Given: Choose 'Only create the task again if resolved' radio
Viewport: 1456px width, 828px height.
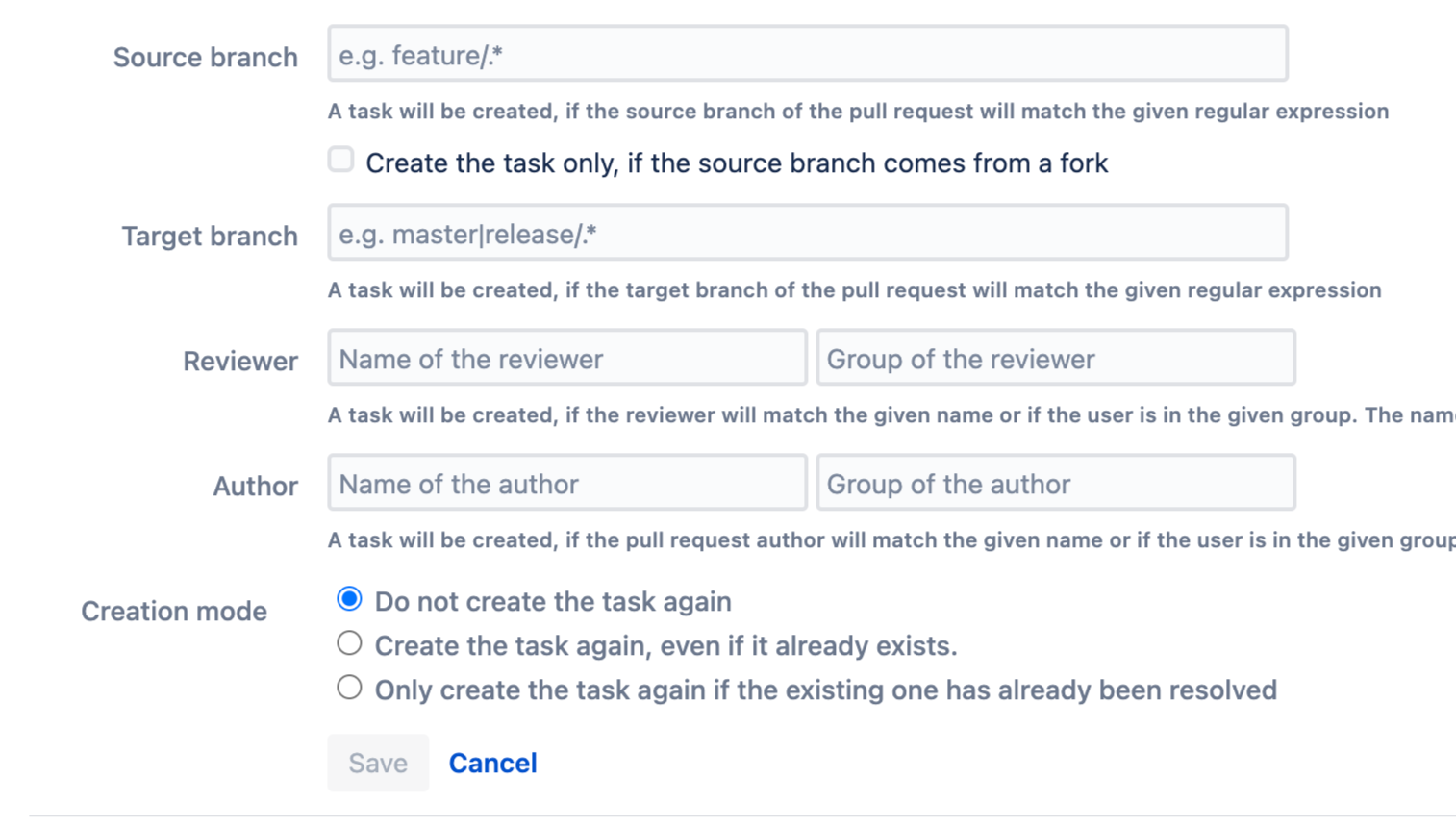Looking at the screenshot, I should click(349, 688).
